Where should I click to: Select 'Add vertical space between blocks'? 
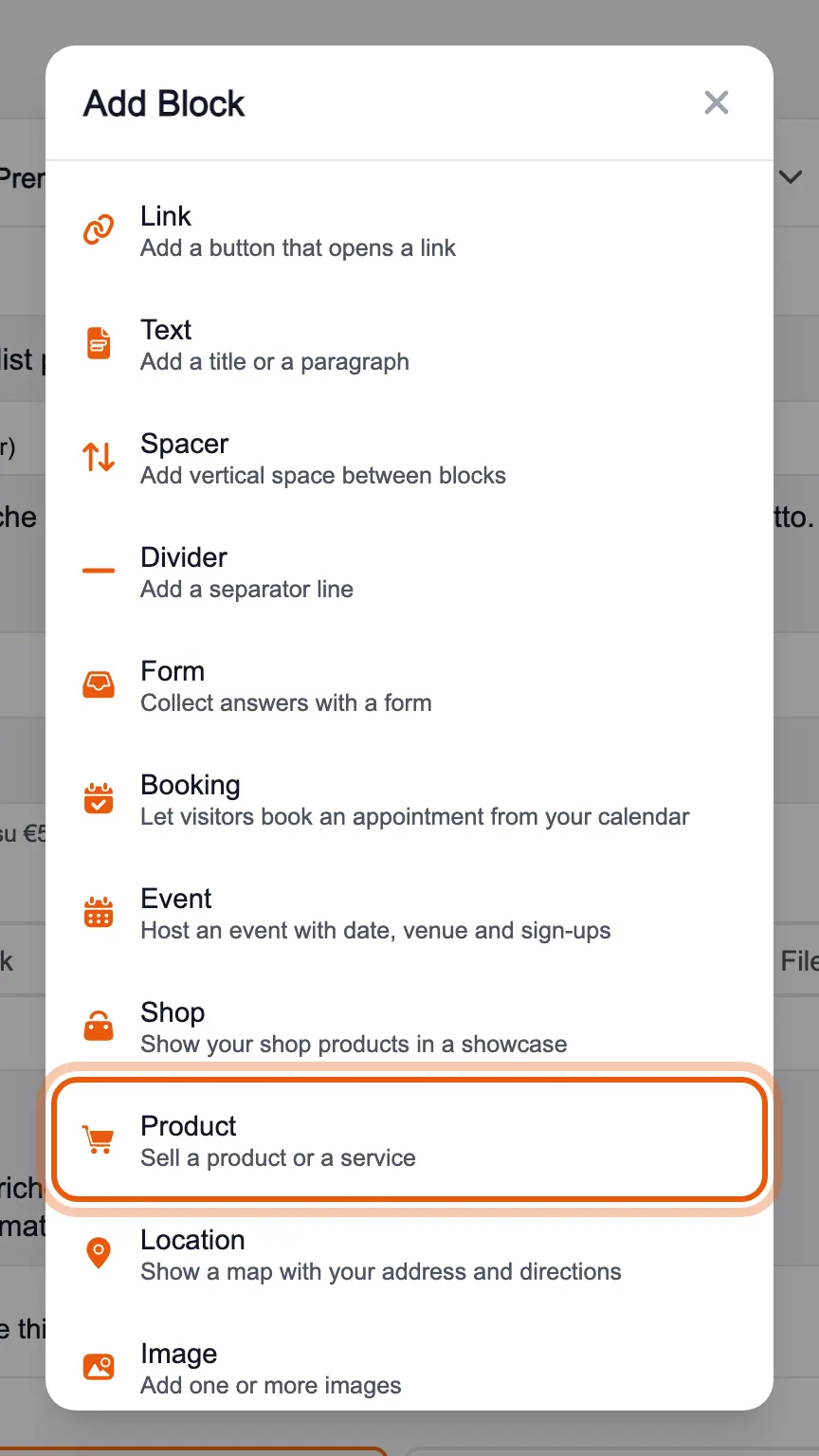pos(323,476)
